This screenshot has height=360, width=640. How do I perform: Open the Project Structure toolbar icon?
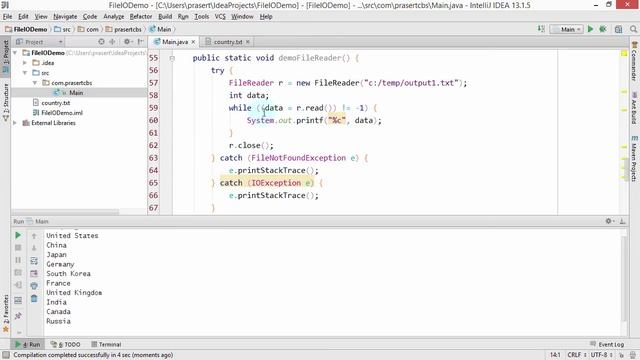618,29
